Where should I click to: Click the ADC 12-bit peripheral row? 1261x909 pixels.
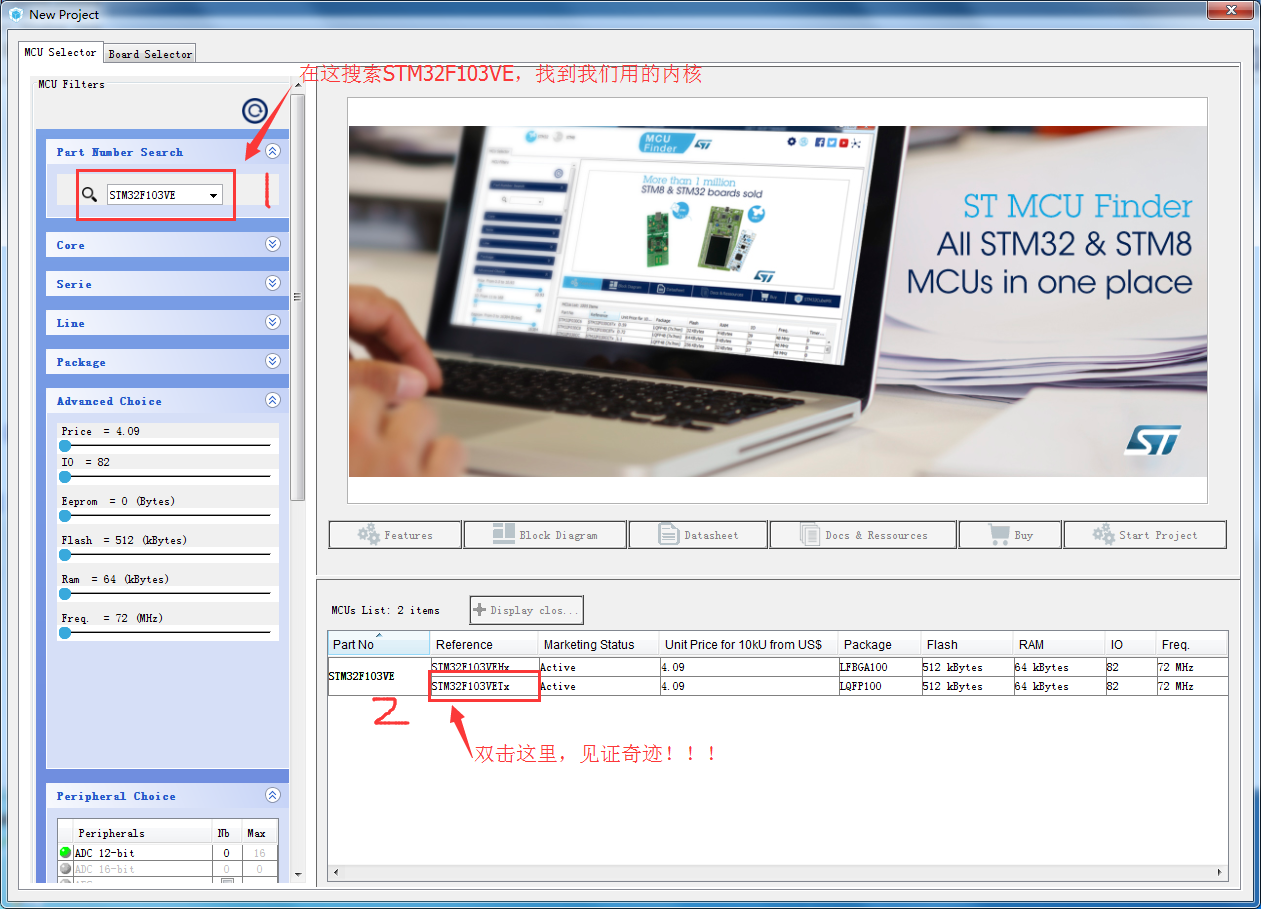[x=168, y=853]
